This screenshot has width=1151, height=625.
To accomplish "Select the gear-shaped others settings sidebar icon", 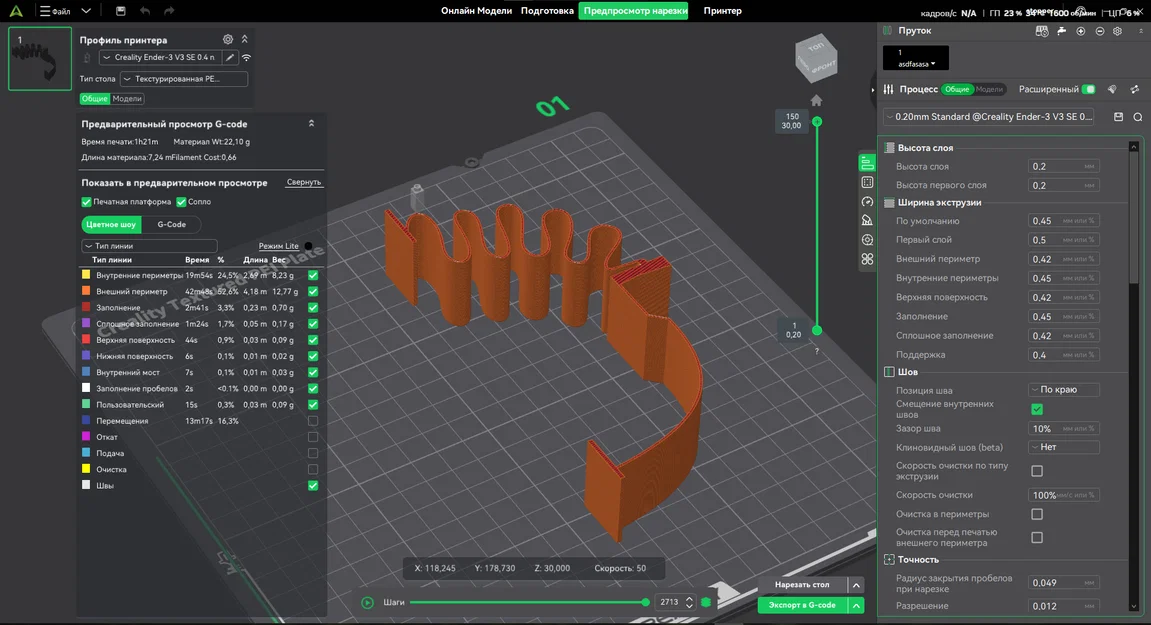I will pos(867,239).
